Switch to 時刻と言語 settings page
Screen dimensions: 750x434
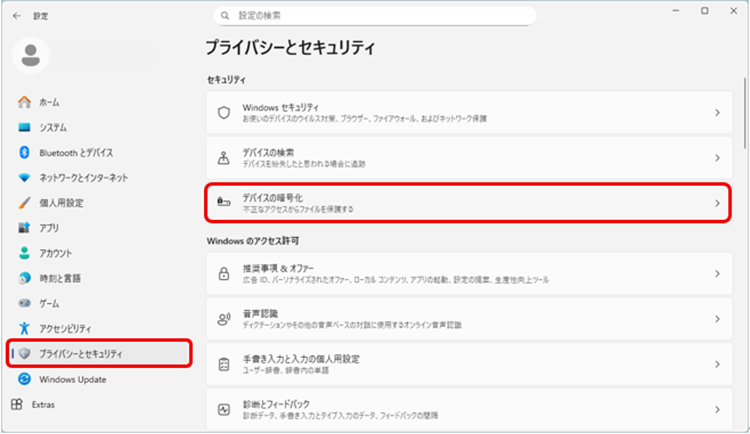click(60, 278)
